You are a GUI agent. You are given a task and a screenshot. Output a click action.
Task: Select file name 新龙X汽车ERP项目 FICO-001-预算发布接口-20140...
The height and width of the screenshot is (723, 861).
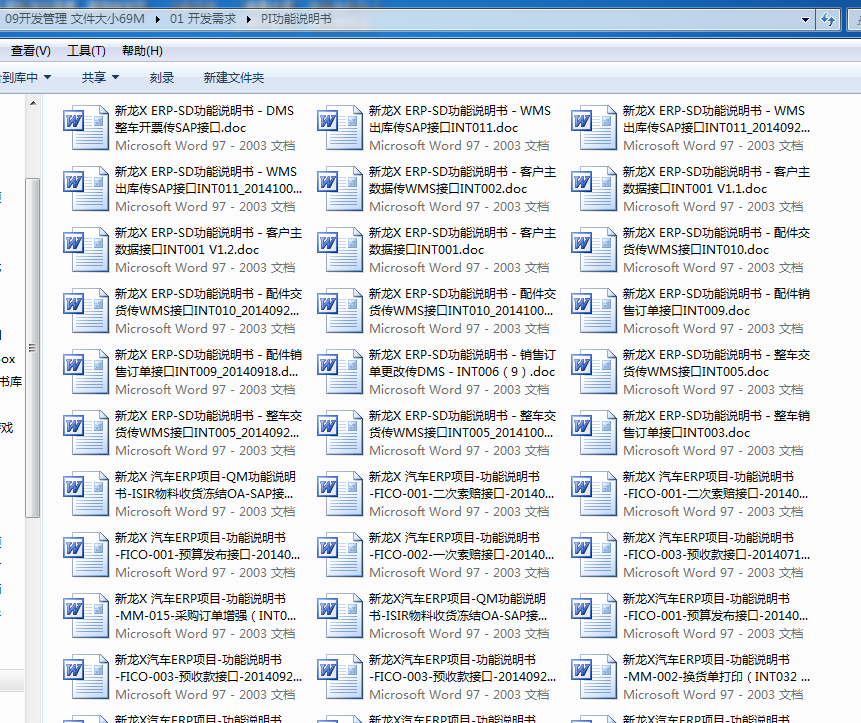click(715, 607)
